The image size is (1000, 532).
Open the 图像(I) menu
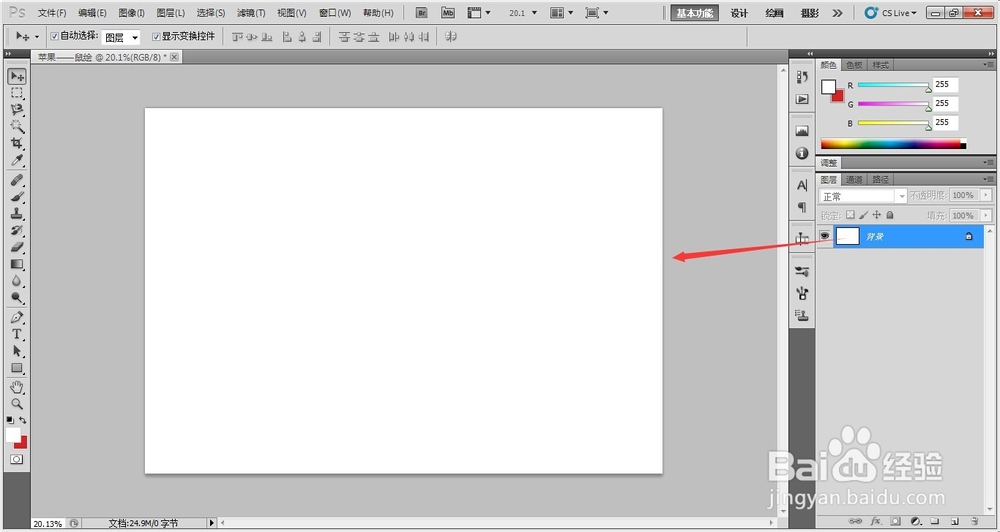pyautogui.click(x=131, y=13)
